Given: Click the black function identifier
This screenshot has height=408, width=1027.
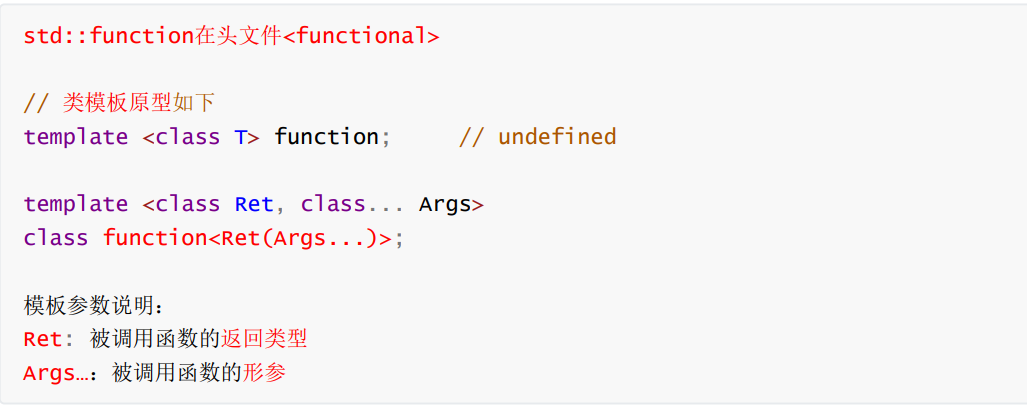Looking at the screenshot, I should point(326,137).
